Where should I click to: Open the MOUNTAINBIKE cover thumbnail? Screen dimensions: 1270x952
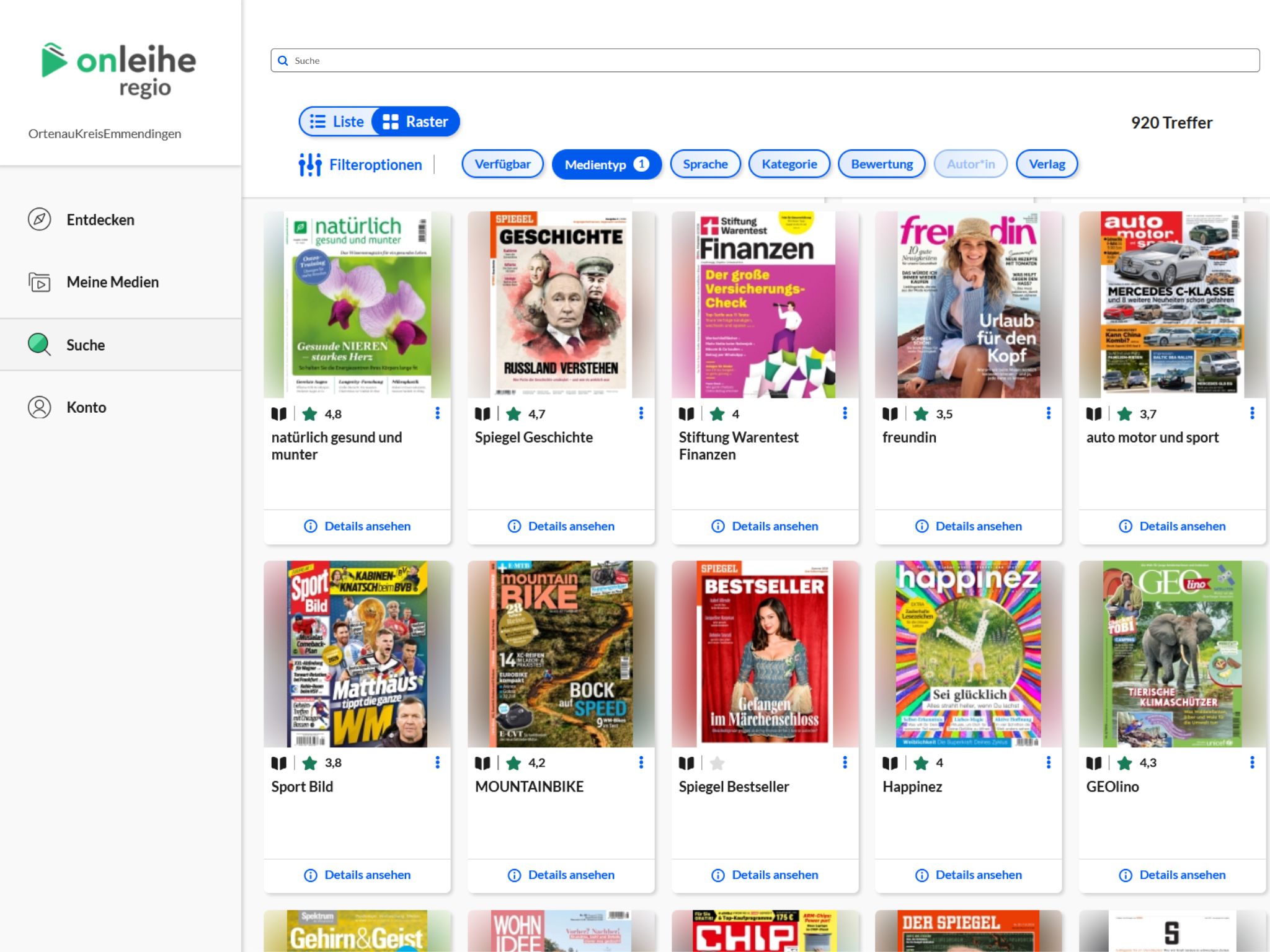[561, 654]
